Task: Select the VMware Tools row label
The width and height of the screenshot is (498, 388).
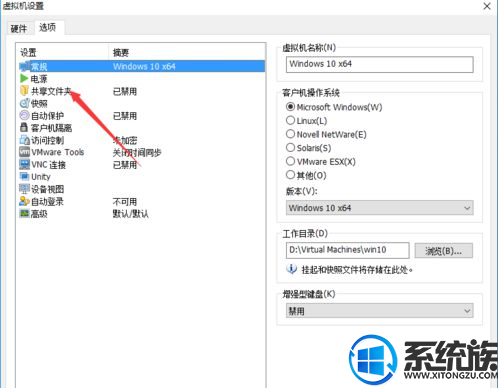Action: point(57,152)
